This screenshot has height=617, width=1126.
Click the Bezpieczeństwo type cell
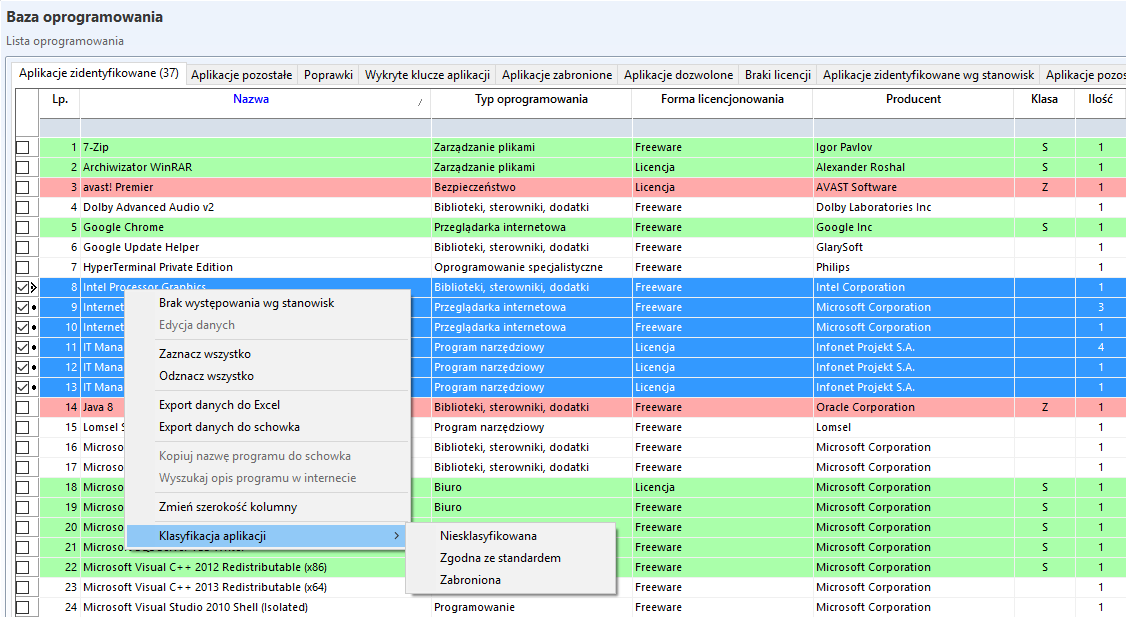pos(531,187)
